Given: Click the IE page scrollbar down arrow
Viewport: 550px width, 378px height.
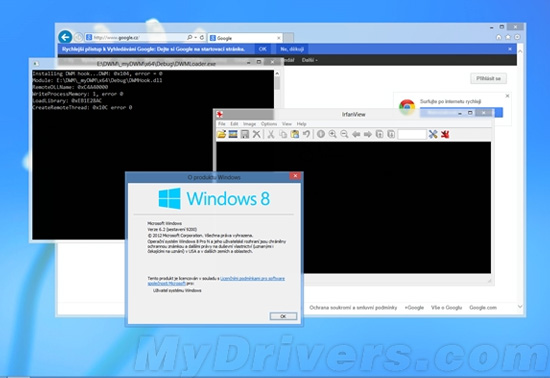Looking at the screenshot, I should point(520,306).
